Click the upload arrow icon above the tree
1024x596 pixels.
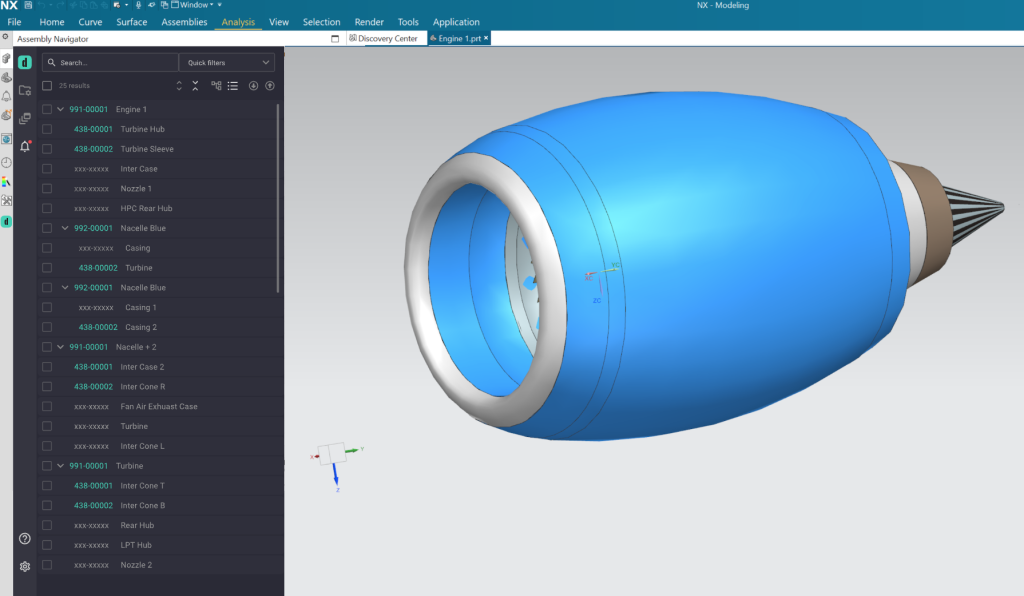[x=270, y=86]
